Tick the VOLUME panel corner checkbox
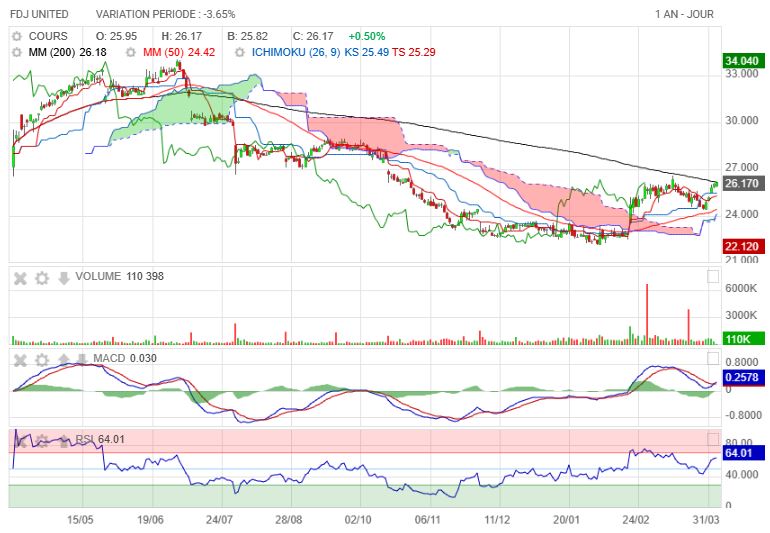Image resolution: width=770 pixels, height=533 pixels. coord(713,277)
